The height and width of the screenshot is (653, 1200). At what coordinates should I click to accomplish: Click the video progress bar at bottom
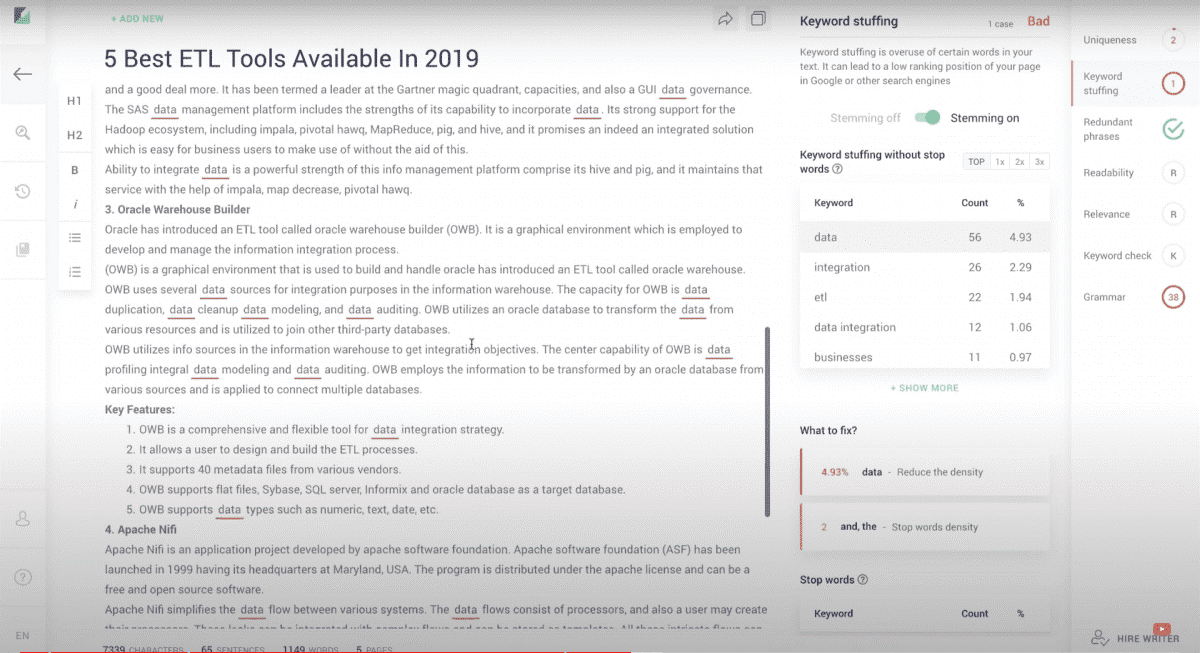[600, 651]
